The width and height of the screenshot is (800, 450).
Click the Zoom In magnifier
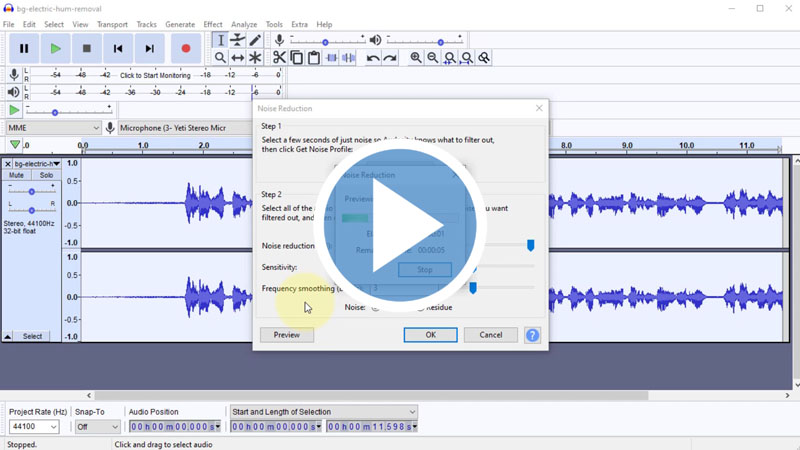pos(416,58)
